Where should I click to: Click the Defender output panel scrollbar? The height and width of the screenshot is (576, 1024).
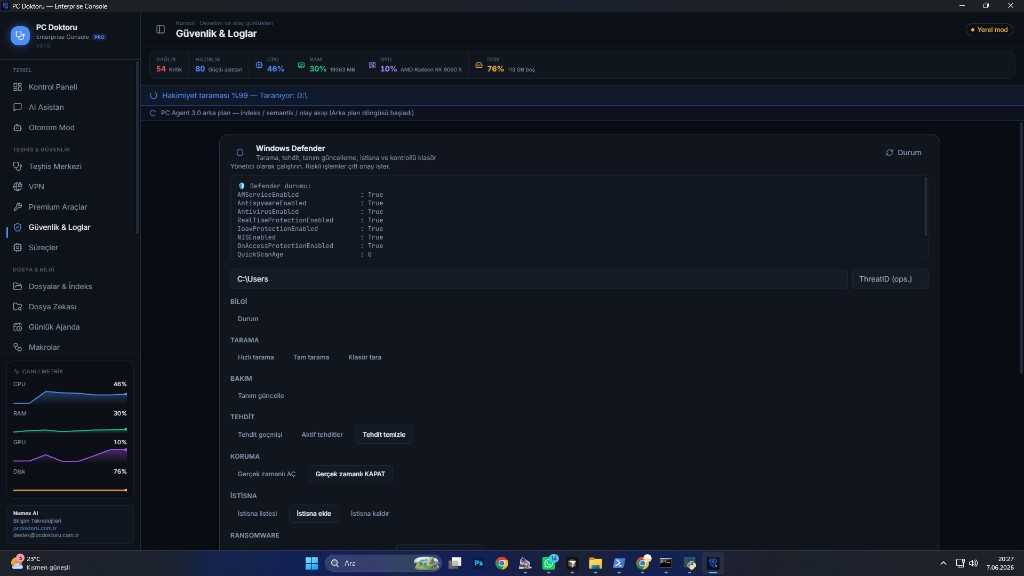pos(925,206)
